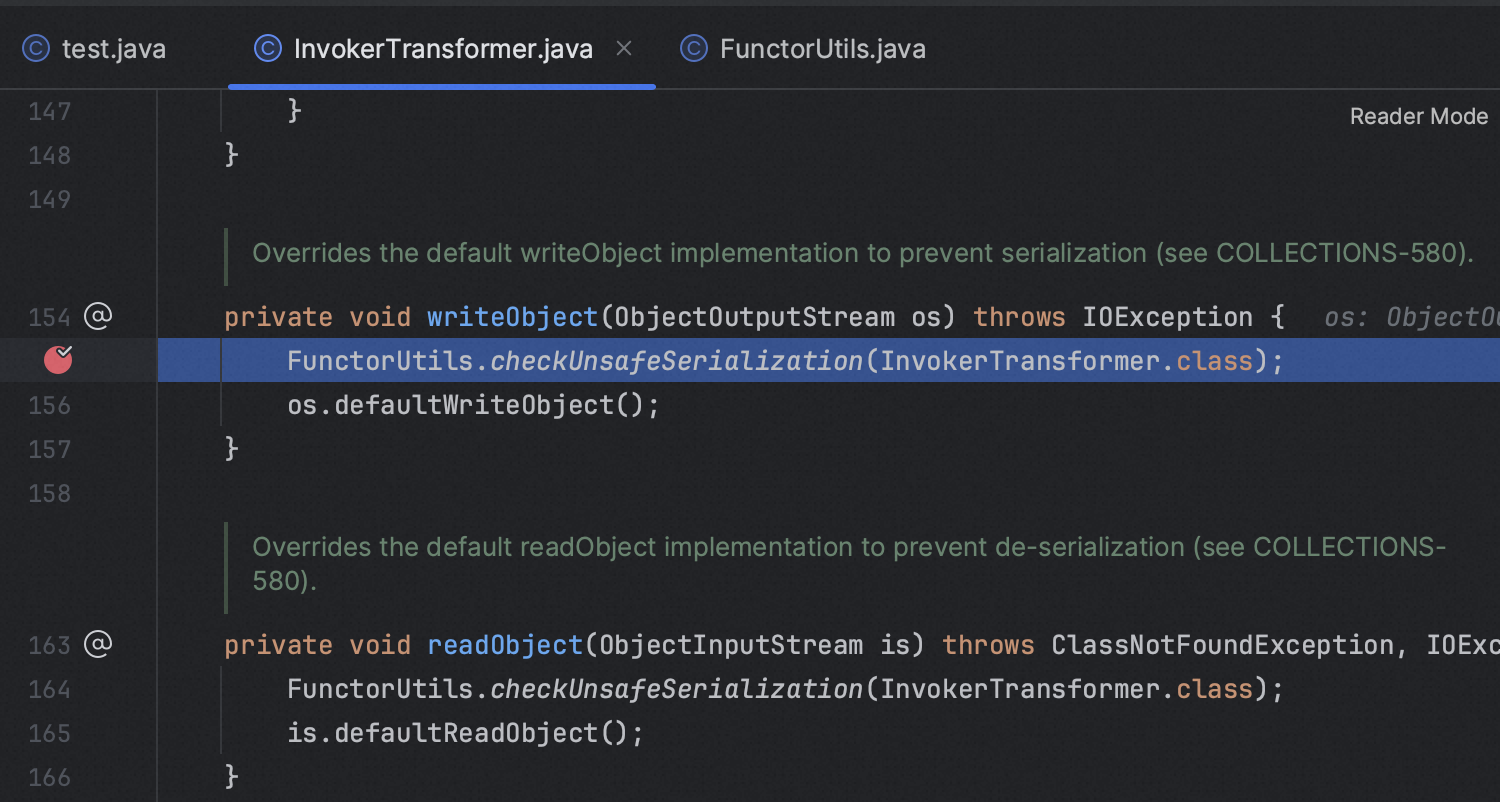Toggle Reader Mode
The image size is (1500, 802).
pyautogui.click(x=1418, y=117)
